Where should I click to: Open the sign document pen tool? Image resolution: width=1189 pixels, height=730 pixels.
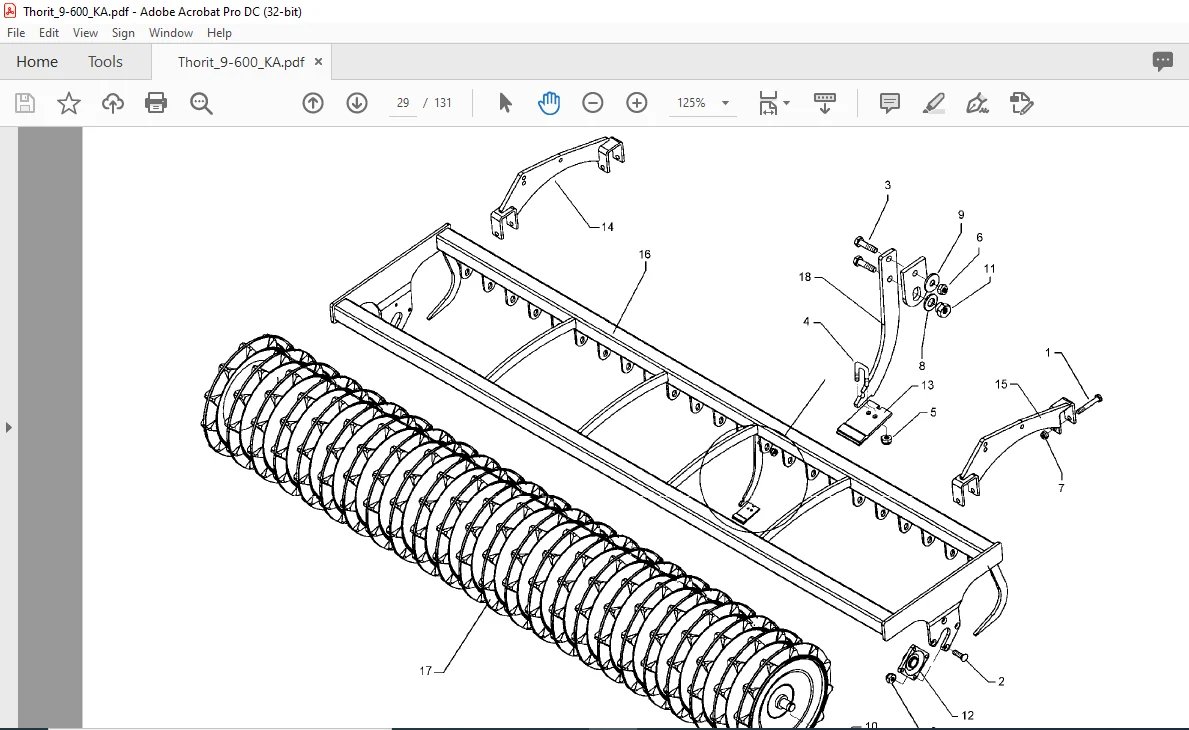(977, 103)
